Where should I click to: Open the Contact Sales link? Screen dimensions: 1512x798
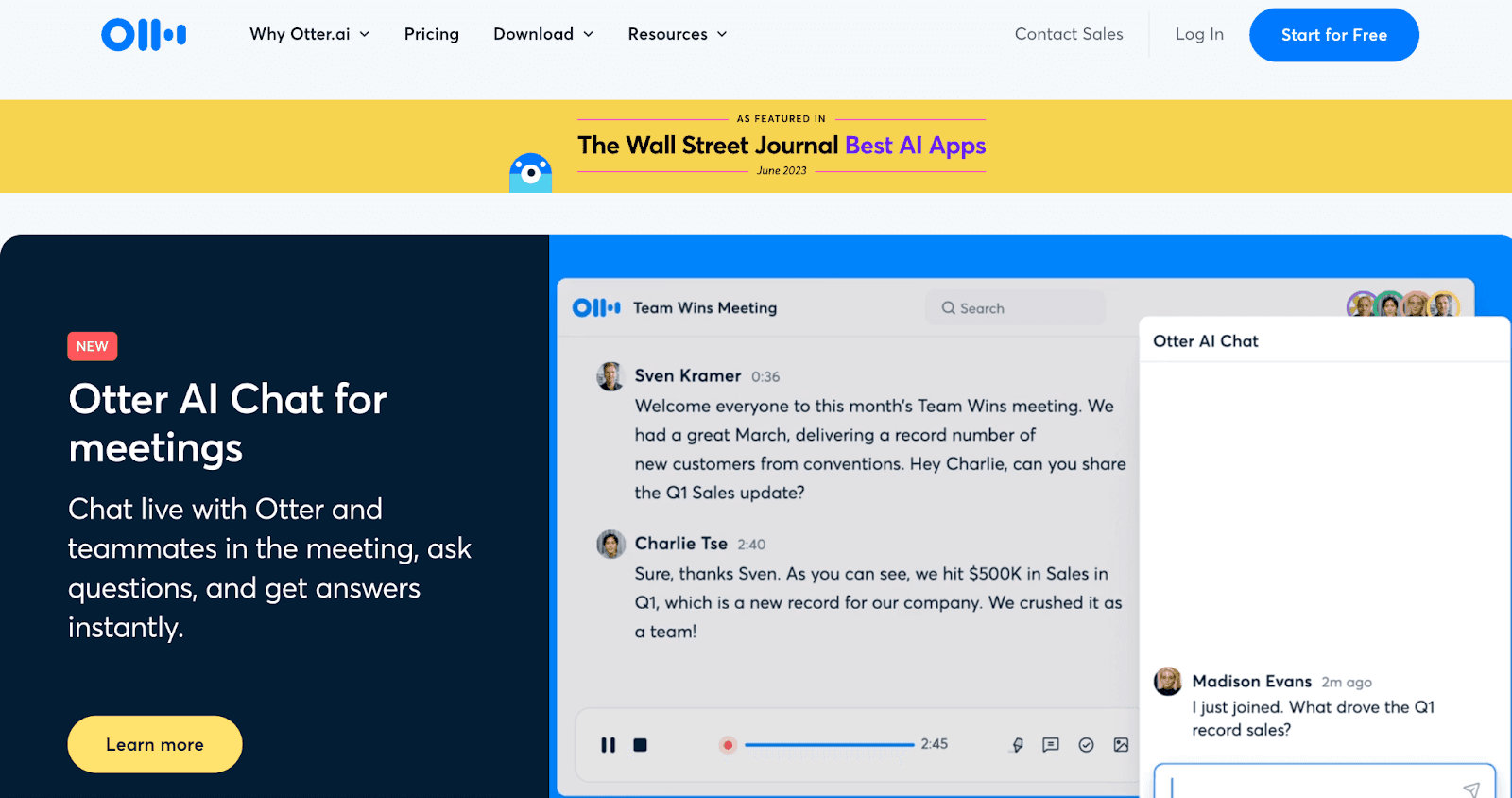click(x=1069, y=35)
